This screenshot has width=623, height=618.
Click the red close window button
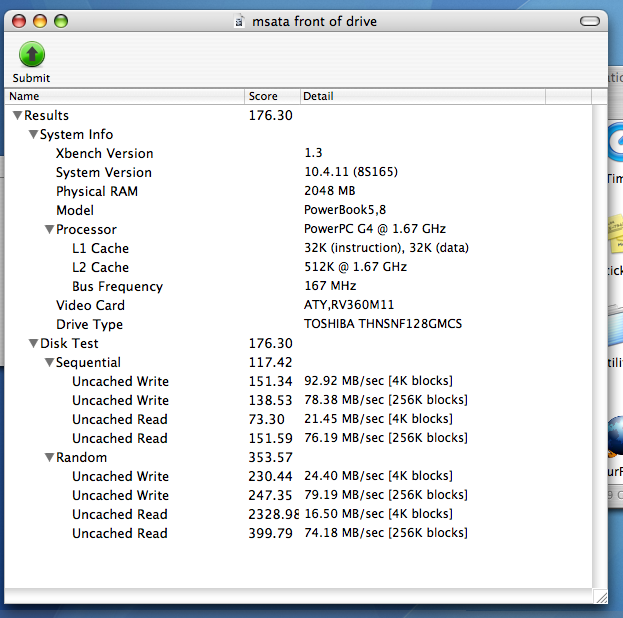(19, 21)
